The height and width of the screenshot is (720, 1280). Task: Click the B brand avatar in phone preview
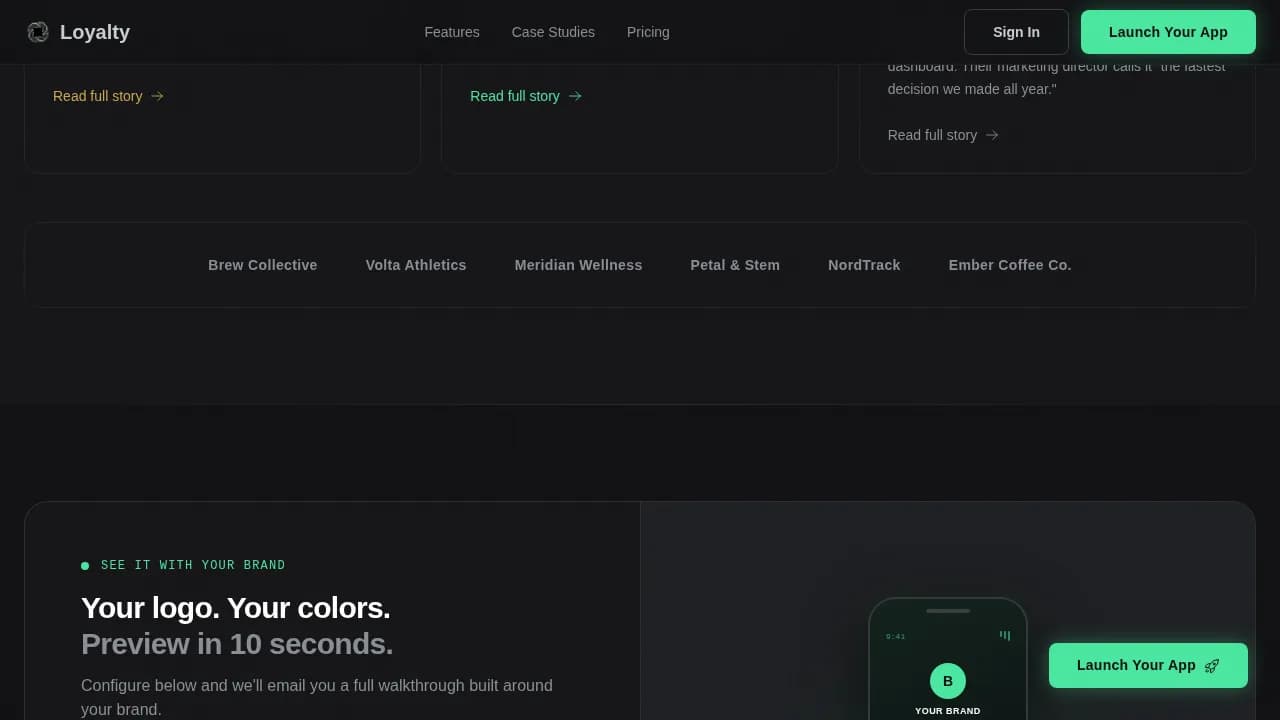pyautogui.click(x=948, y=681)
